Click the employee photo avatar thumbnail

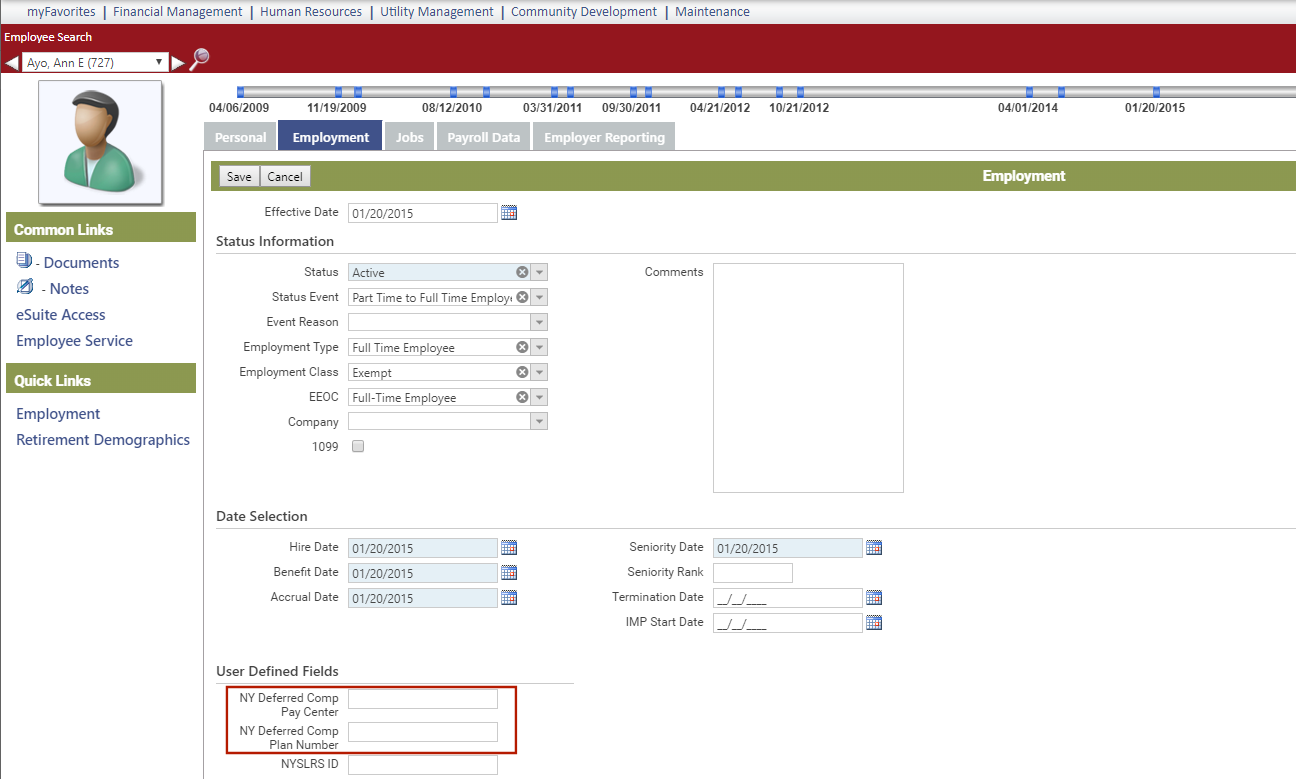[x=100, y=142]
